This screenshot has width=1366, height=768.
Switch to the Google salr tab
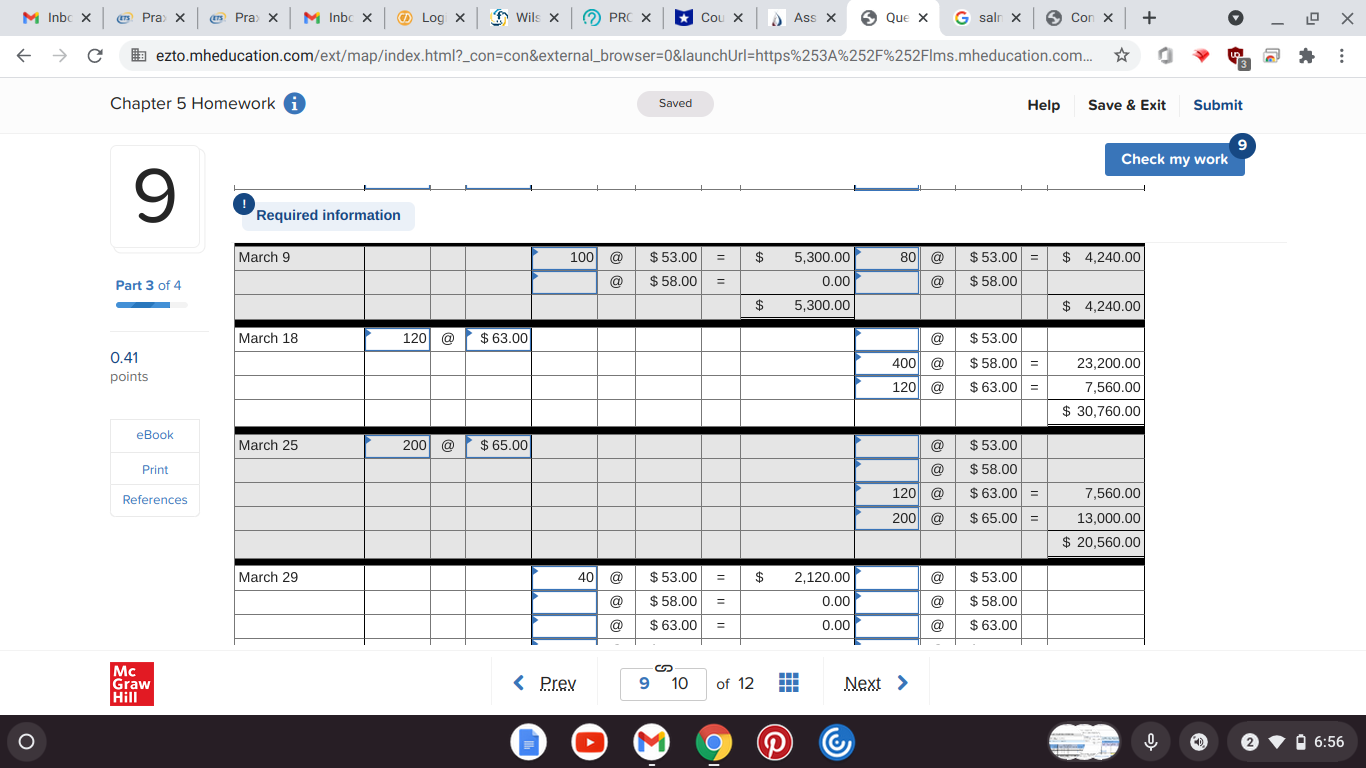pyautogui.click(x=986, y=18)
